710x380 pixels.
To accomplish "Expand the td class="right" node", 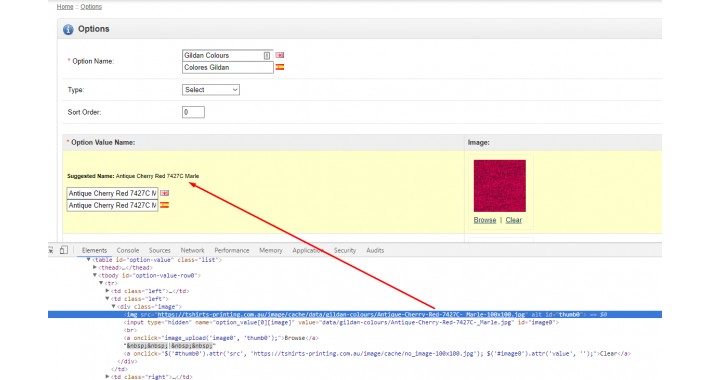I will click(x=107, y=376).
